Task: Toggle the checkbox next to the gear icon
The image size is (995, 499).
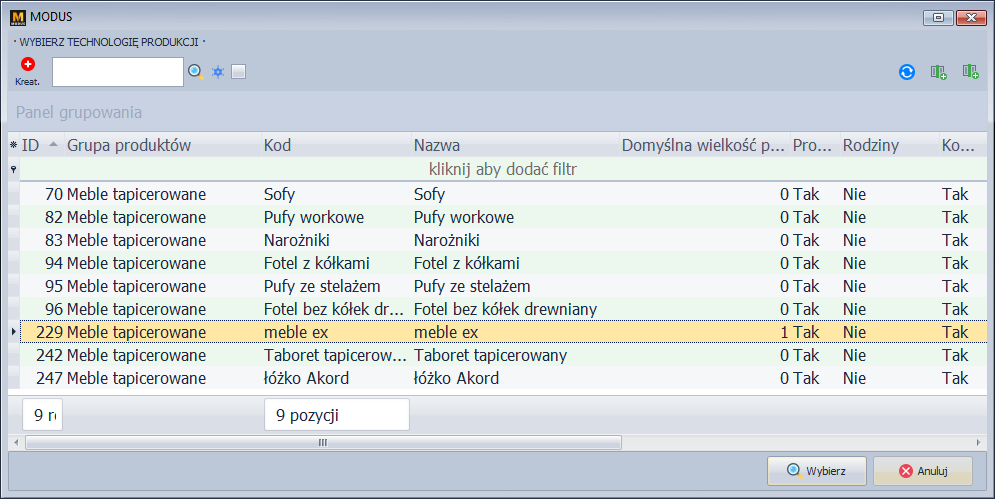Action: pos(238,72)
